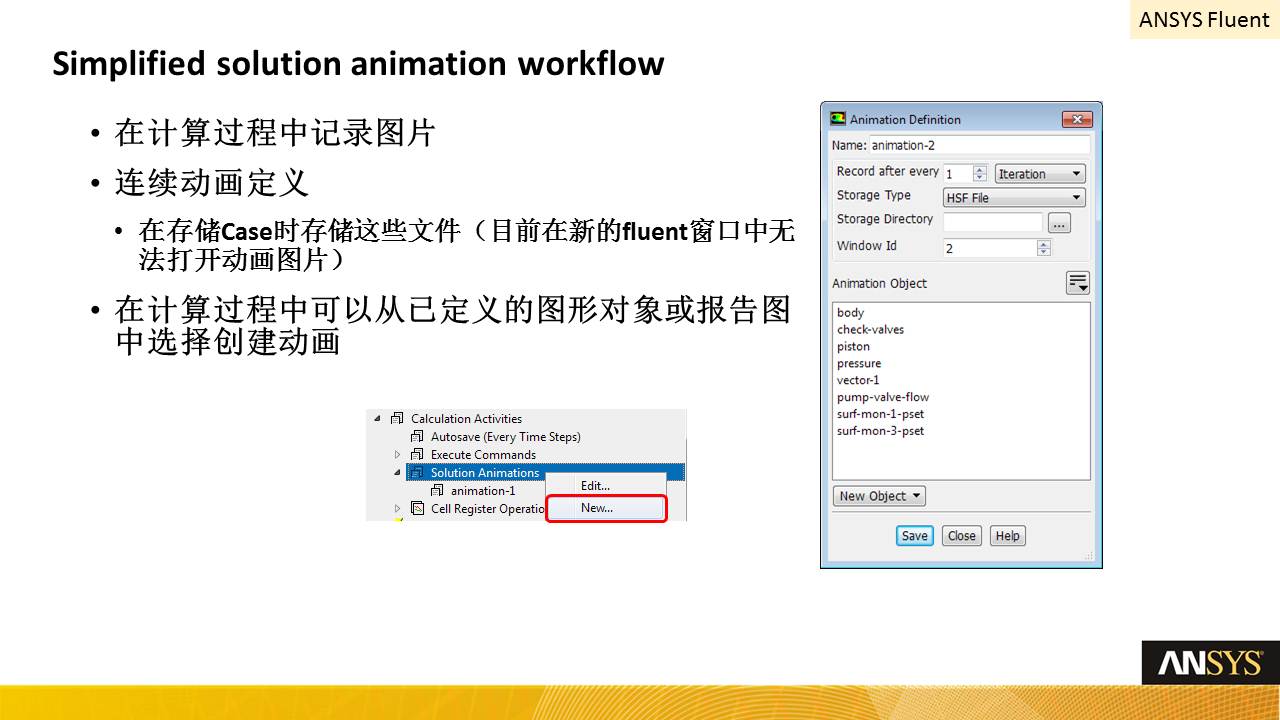
Task: Select the Cell Register Operations tree item
Action: coord(487,509)
